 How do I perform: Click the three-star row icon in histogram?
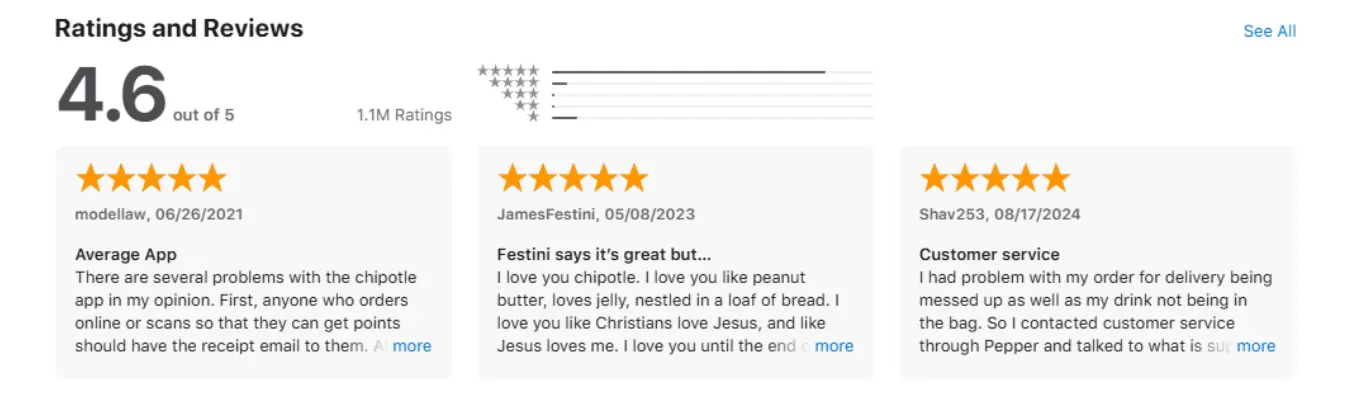(520, 94)
